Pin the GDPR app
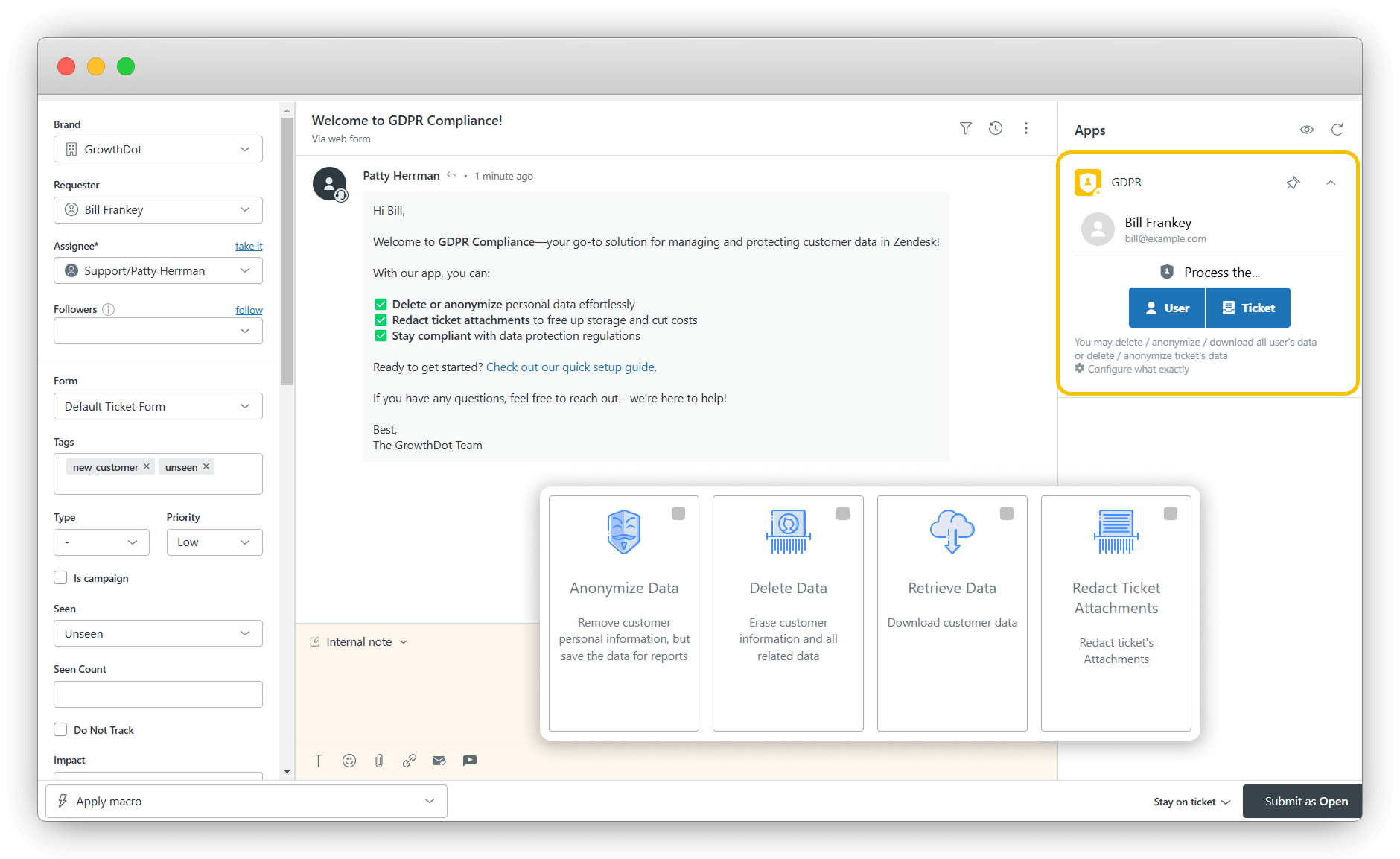The height and width of the screenshot is (859, 1400). click(1293, 183)
